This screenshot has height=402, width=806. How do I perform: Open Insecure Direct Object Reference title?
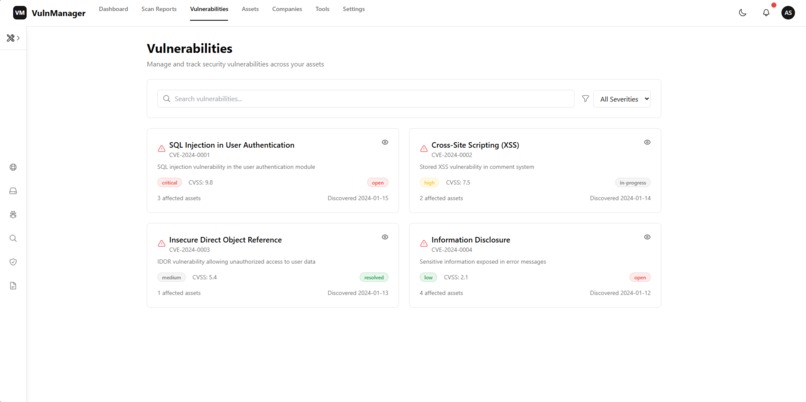[225, 240]
